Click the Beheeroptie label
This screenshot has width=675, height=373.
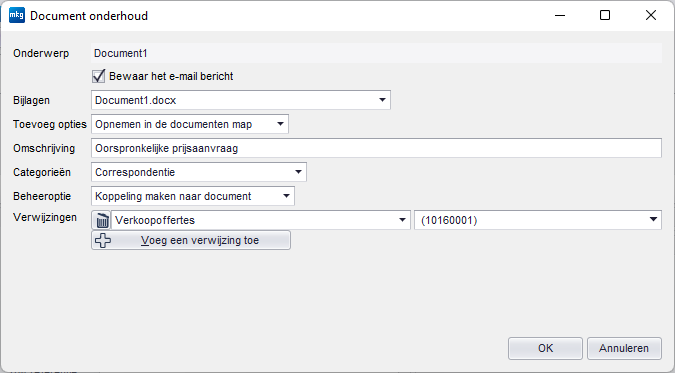42,196
